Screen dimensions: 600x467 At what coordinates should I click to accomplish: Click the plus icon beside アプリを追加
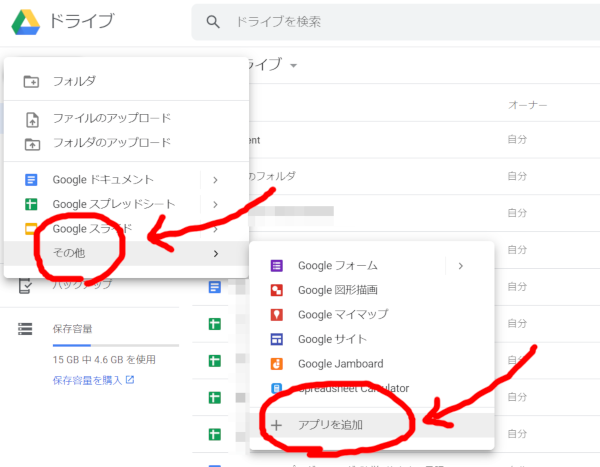[x=276, y=425]
